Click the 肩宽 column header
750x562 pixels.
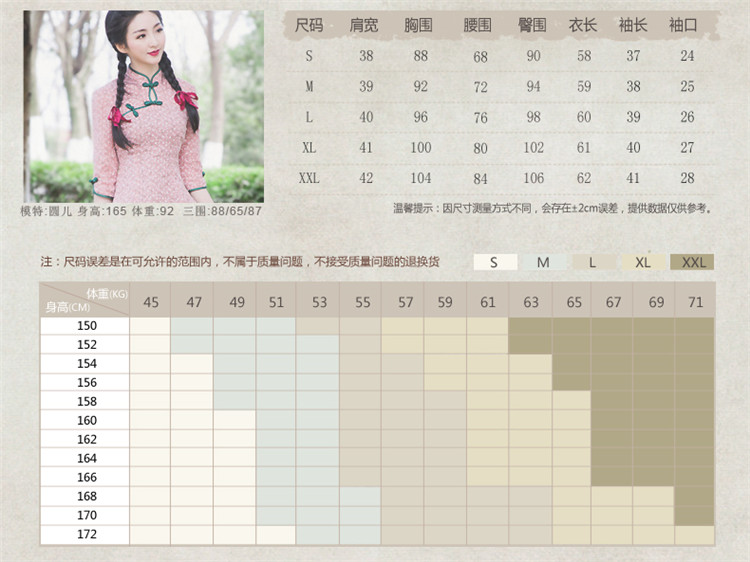(x=366, y=26)
